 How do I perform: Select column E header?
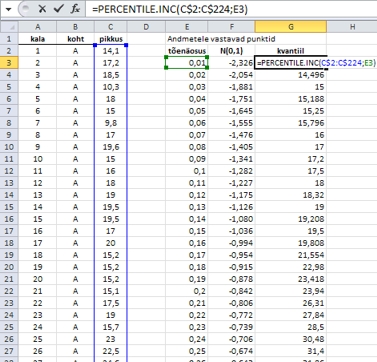click(187, 27)
